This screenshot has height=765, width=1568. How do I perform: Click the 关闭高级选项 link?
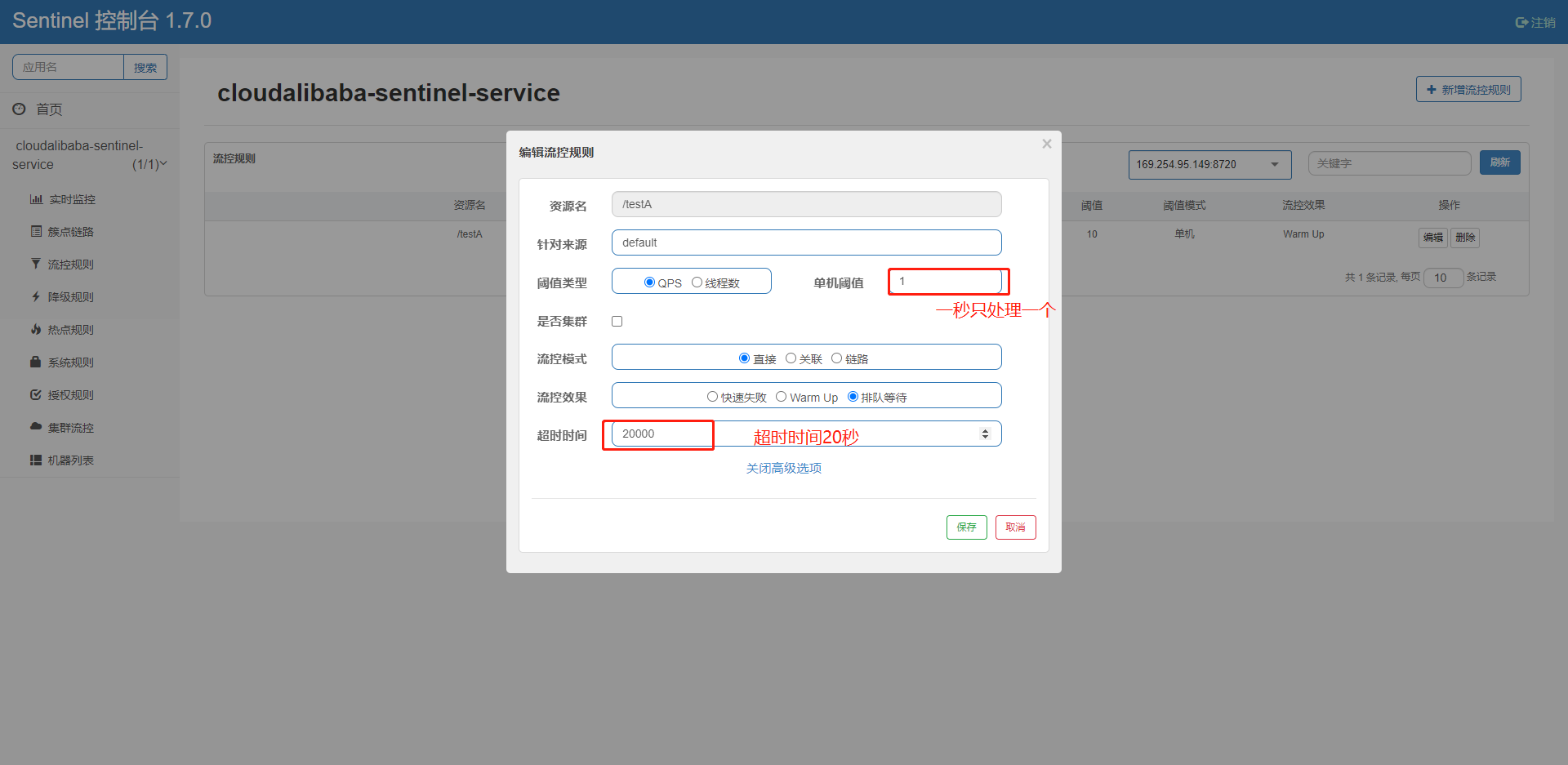click(x=784, y=468)
